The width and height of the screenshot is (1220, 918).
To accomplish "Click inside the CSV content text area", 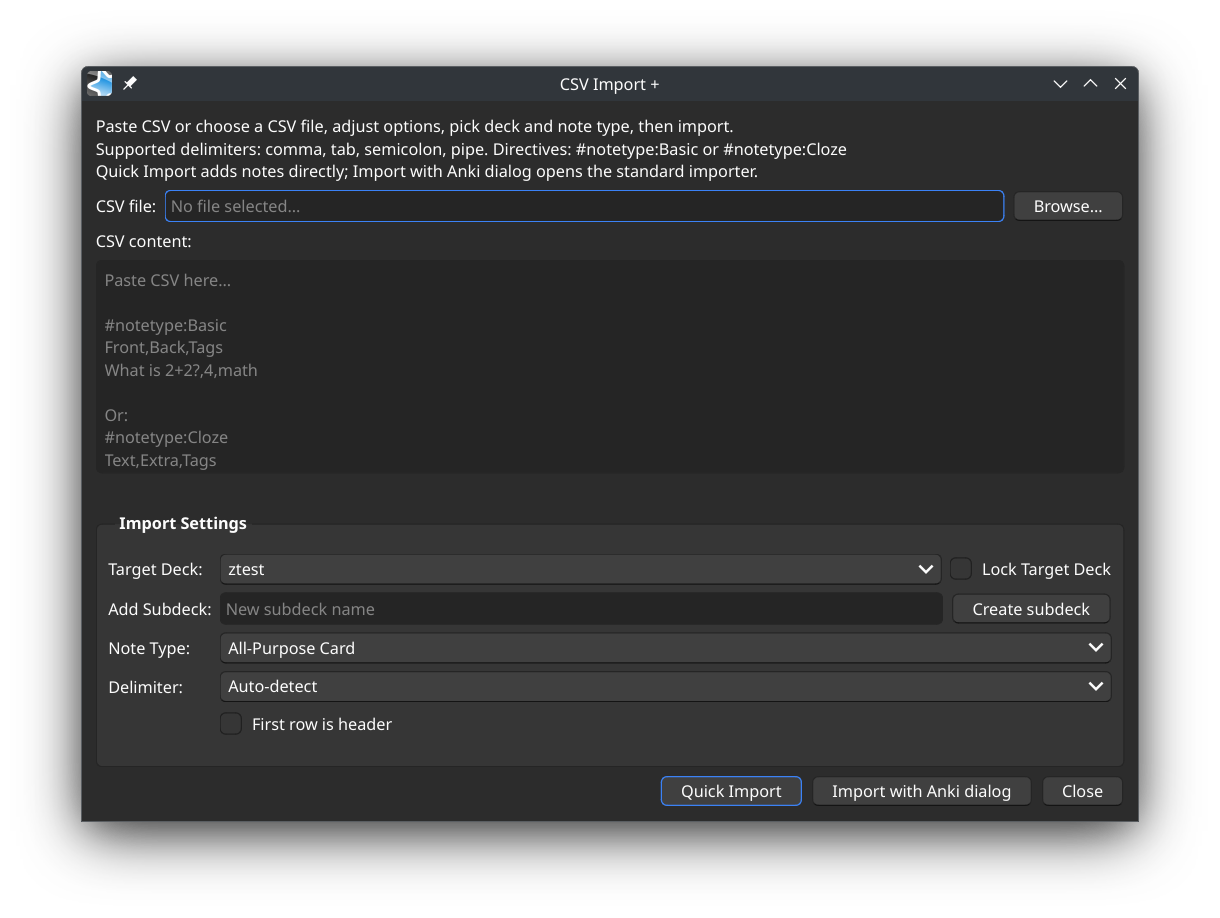I will pos(610,366).
